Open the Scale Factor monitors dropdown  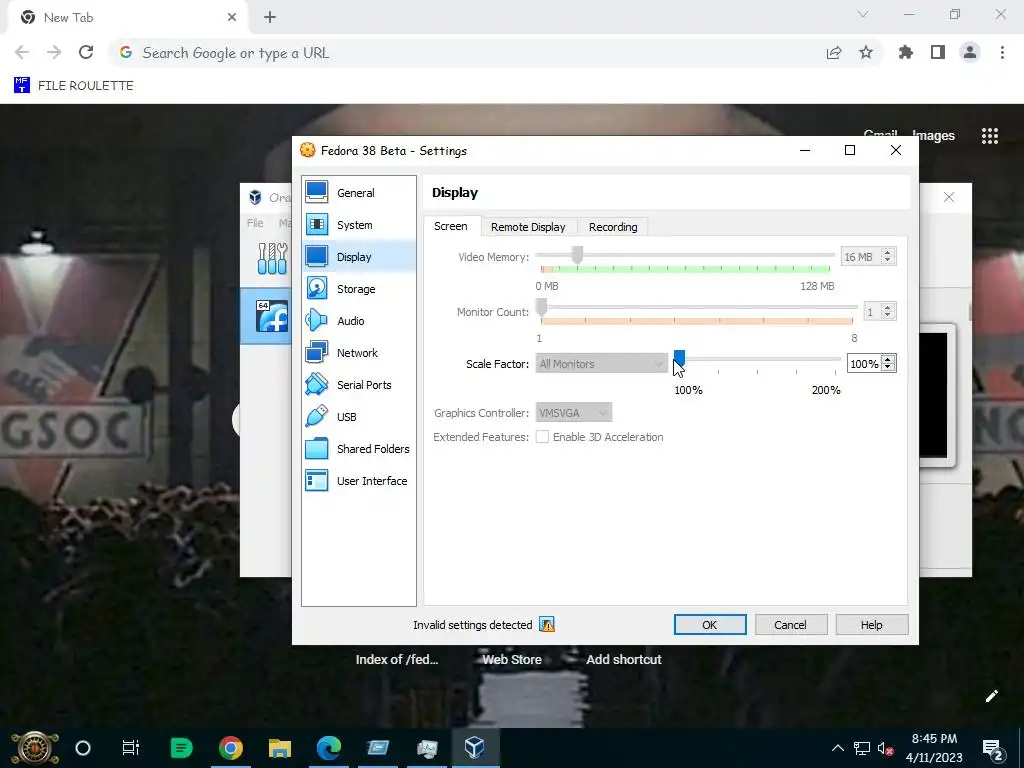[601, 364]
